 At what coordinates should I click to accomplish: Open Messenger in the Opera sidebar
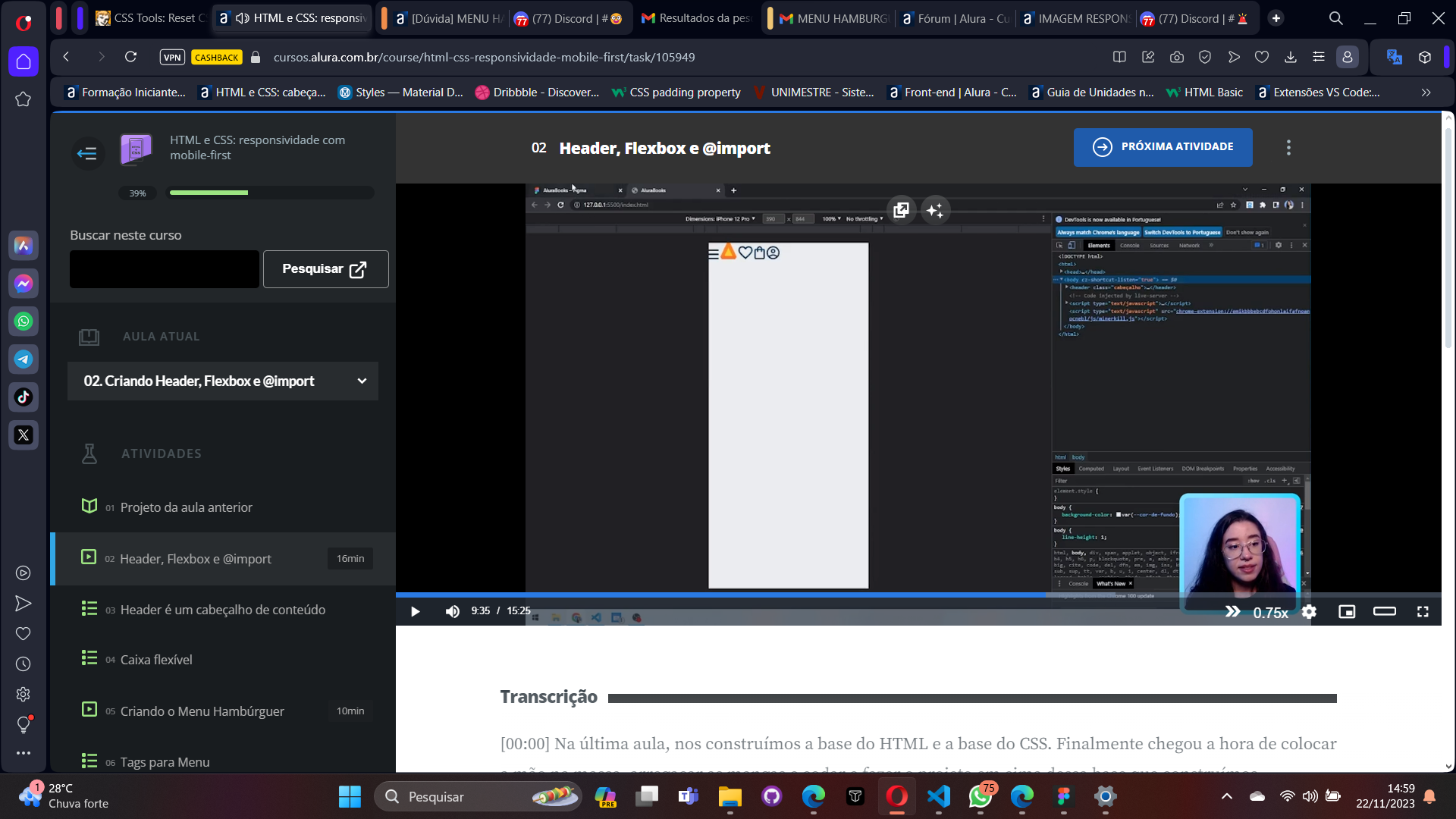24,284
